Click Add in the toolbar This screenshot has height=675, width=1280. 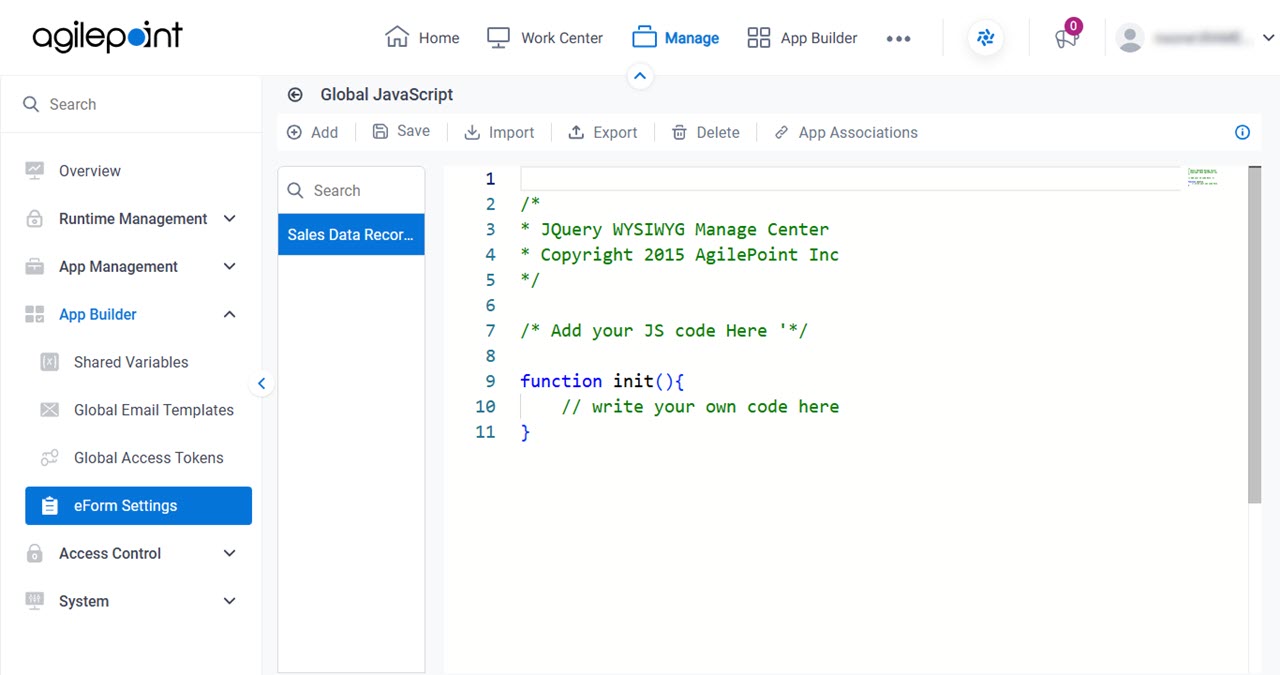click(313, 132)
